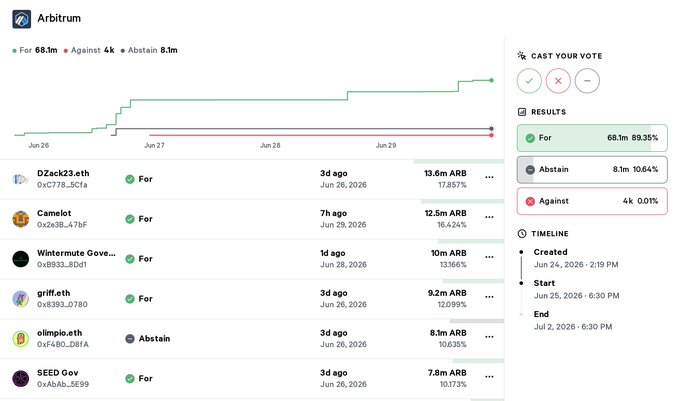Click the For check icon in SEED Gov row
This screenshot has width=680, height=401.
pos(130,378)
